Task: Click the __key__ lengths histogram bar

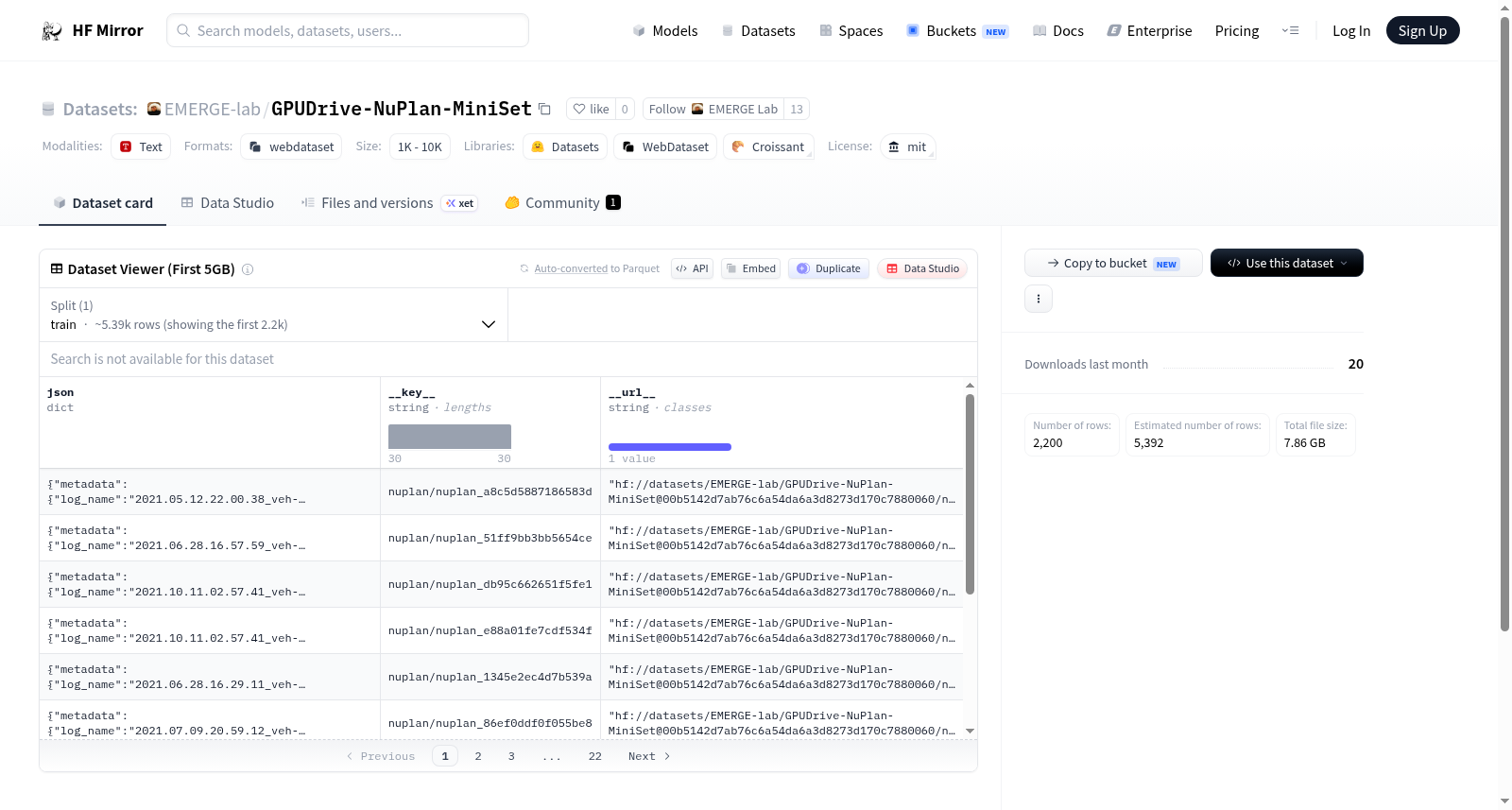Action: 450,437
